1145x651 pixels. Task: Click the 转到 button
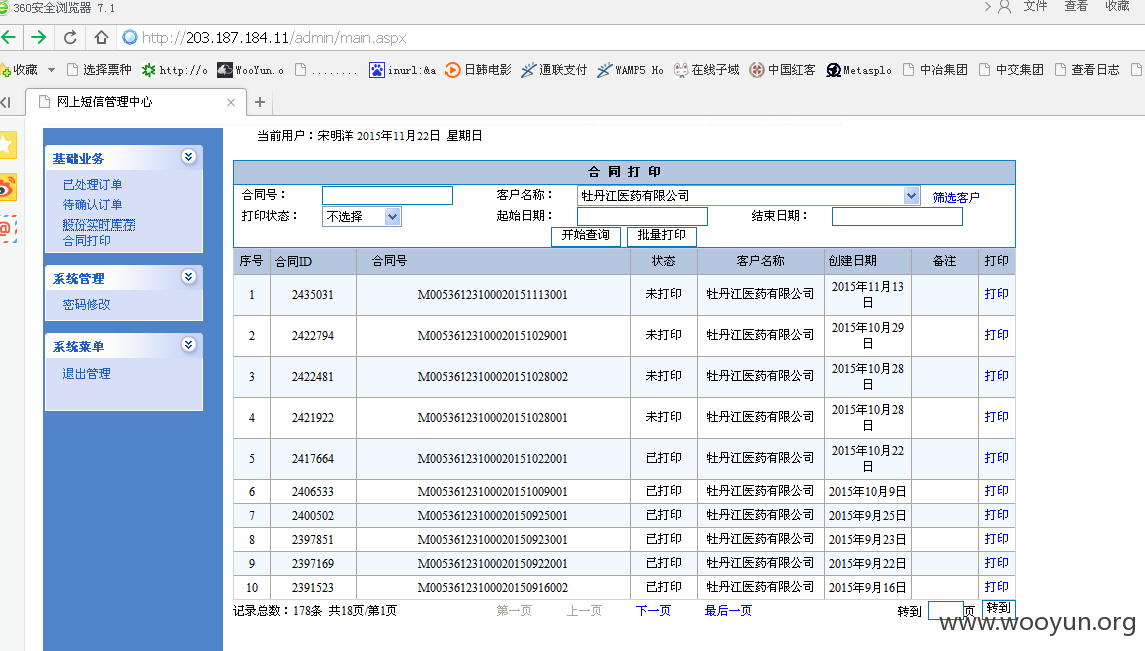[998, 609]
